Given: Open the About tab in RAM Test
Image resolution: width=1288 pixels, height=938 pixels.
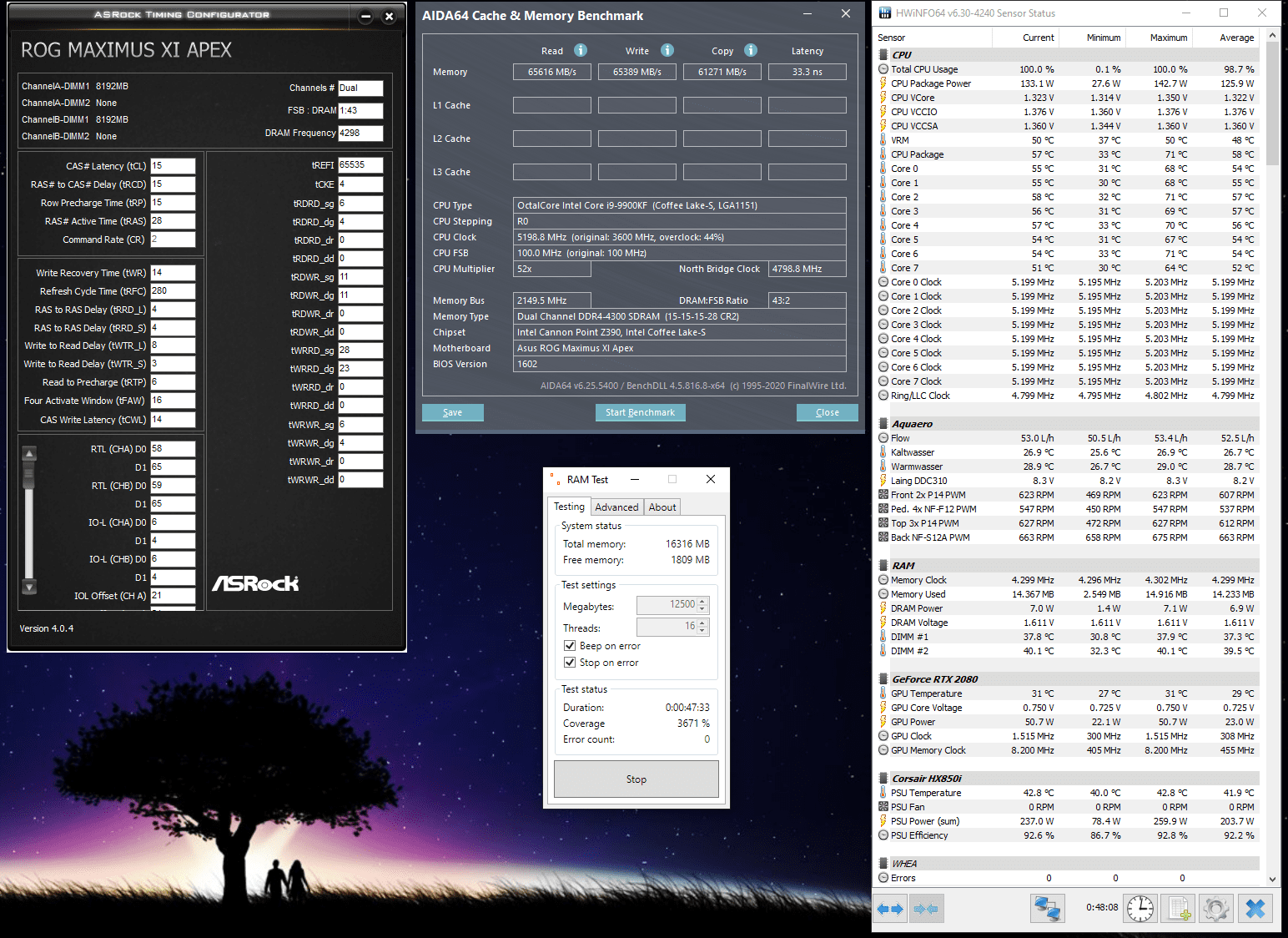Looking at the screenshot, I should (x=662, y=507).
